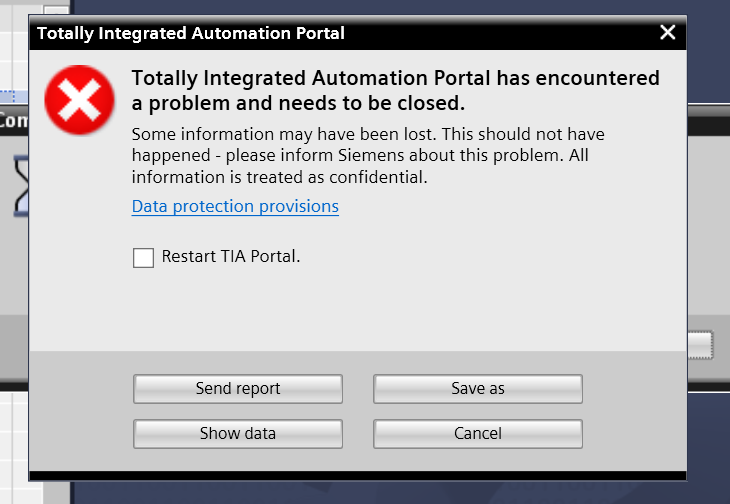Click the "Restart TIA Portal." checkbox label
The height and width of the screenshot is (504, 730).
pyautogui.click(x=231, y=257)
